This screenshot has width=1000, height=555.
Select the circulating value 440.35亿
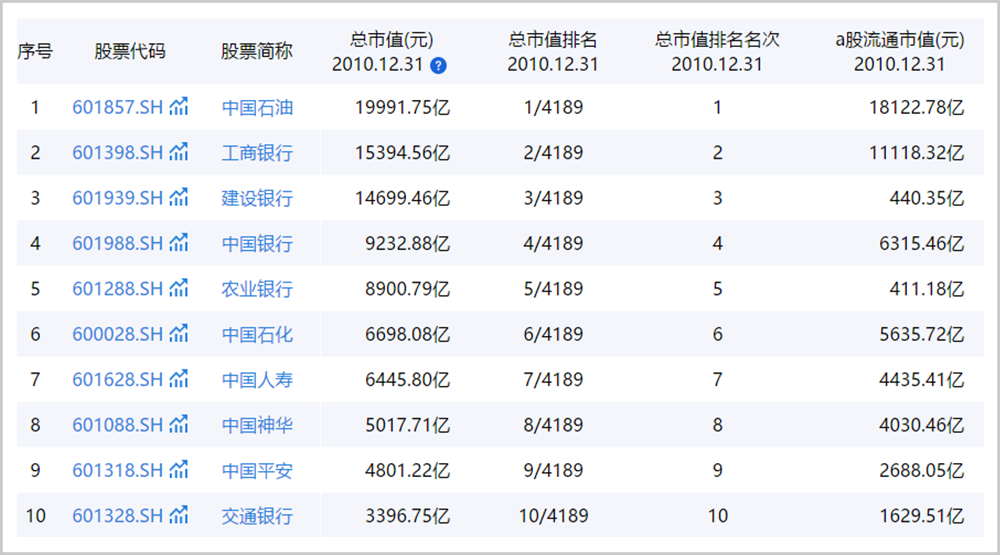[x=927, y=198]
